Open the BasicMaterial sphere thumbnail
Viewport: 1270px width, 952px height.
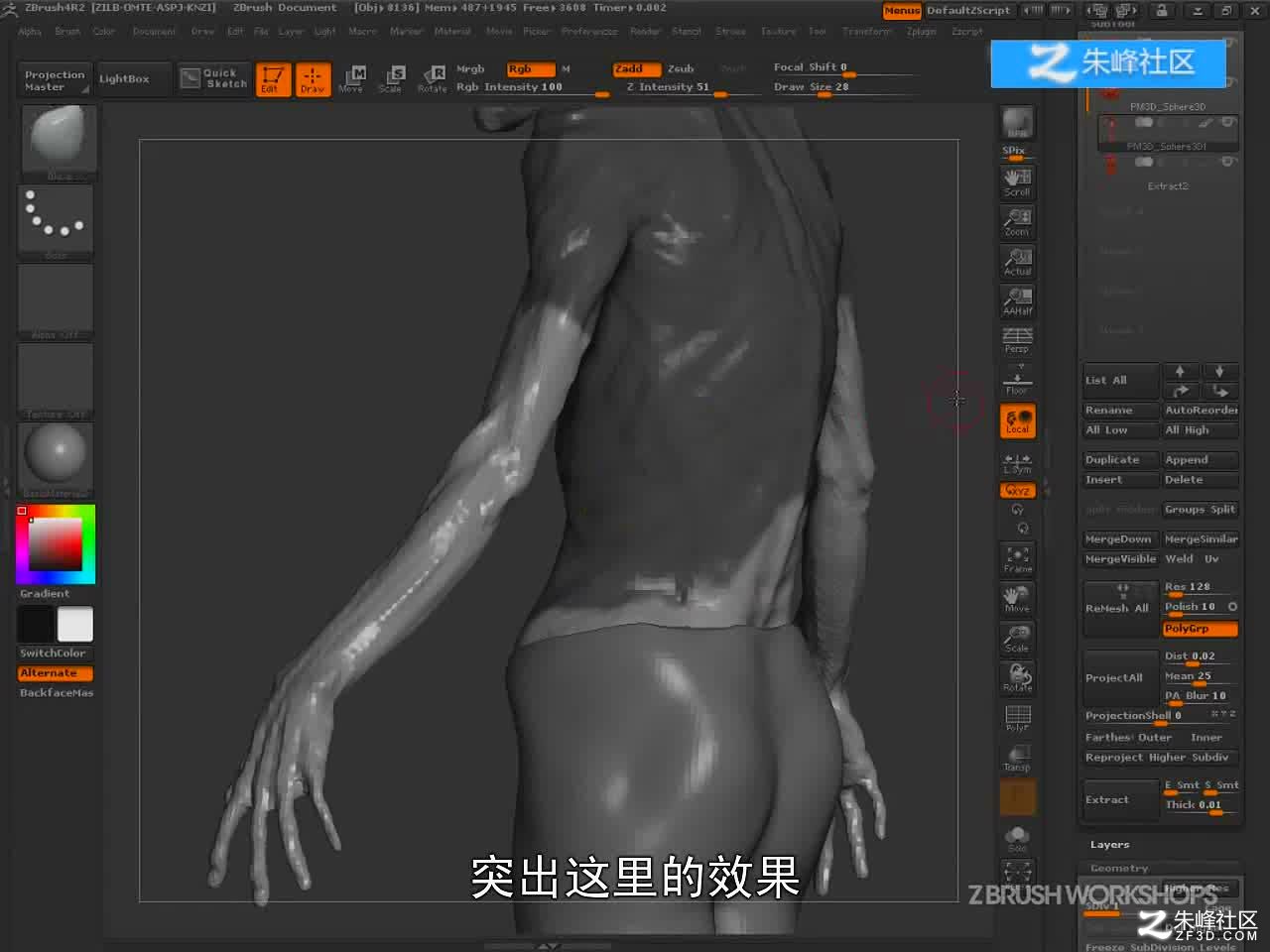point(57,460)
